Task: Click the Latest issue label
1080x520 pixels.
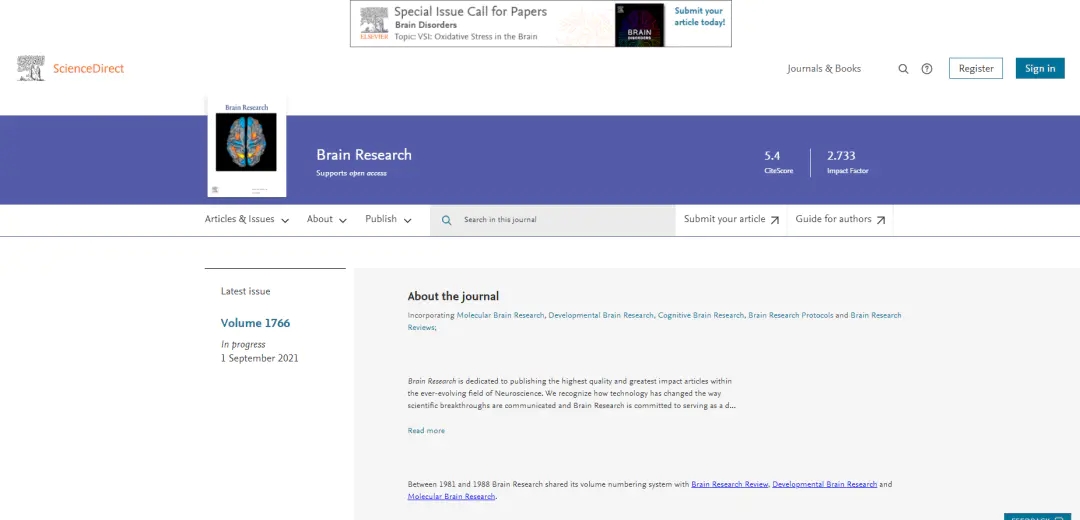Action: (245, 291)
